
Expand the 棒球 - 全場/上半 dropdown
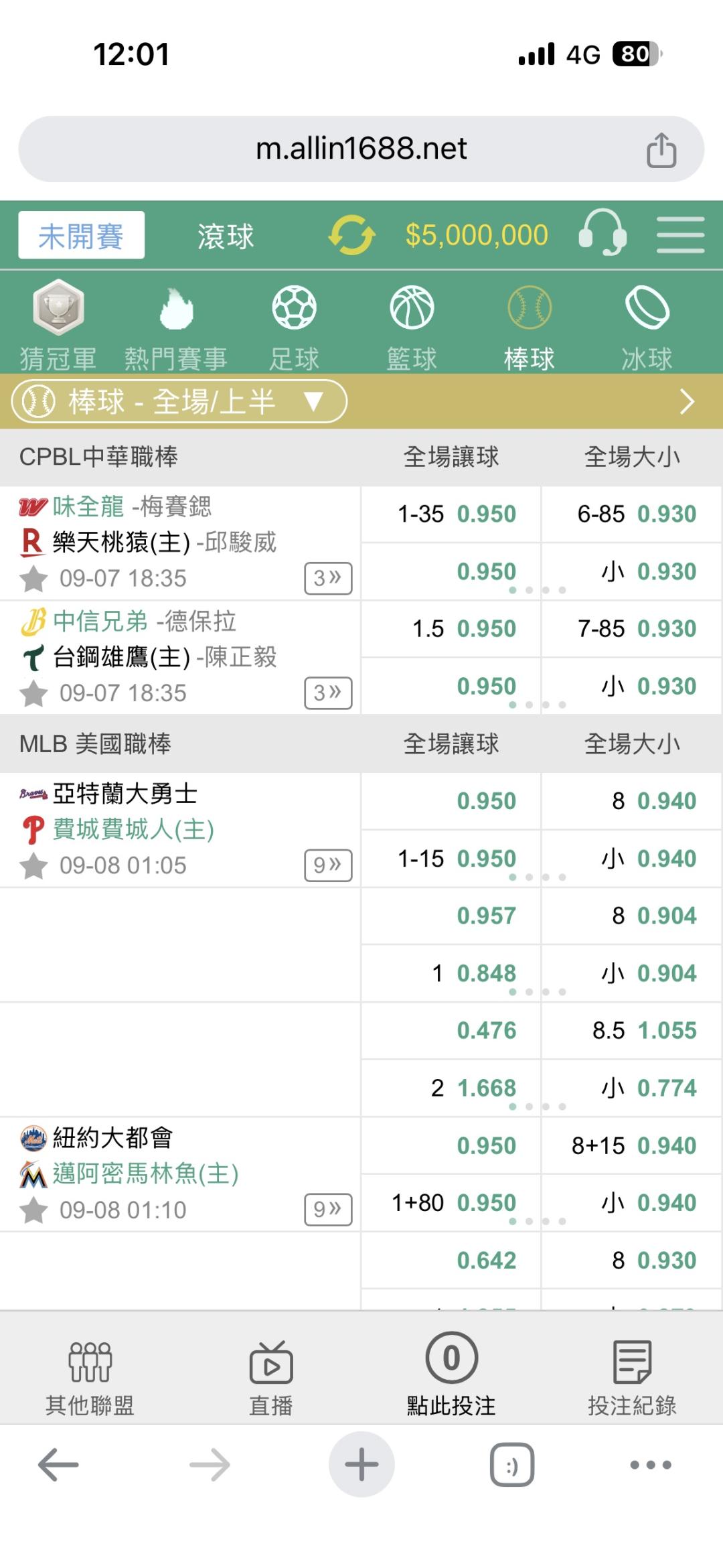(179, 401)
